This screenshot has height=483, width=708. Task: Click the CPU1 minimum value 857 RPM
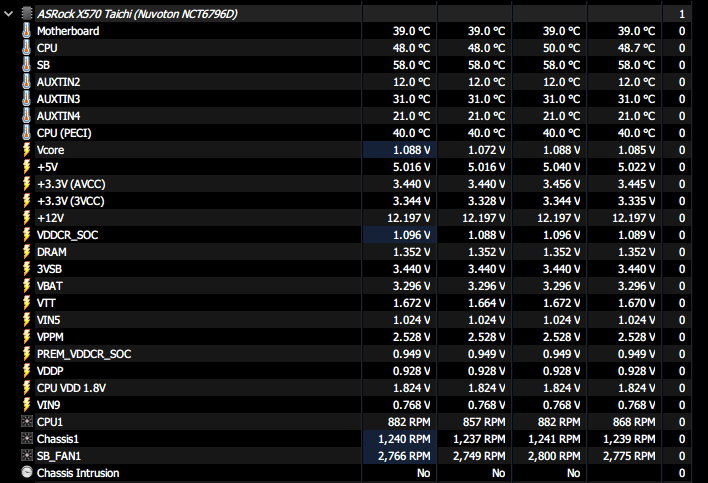click(484, 422)
